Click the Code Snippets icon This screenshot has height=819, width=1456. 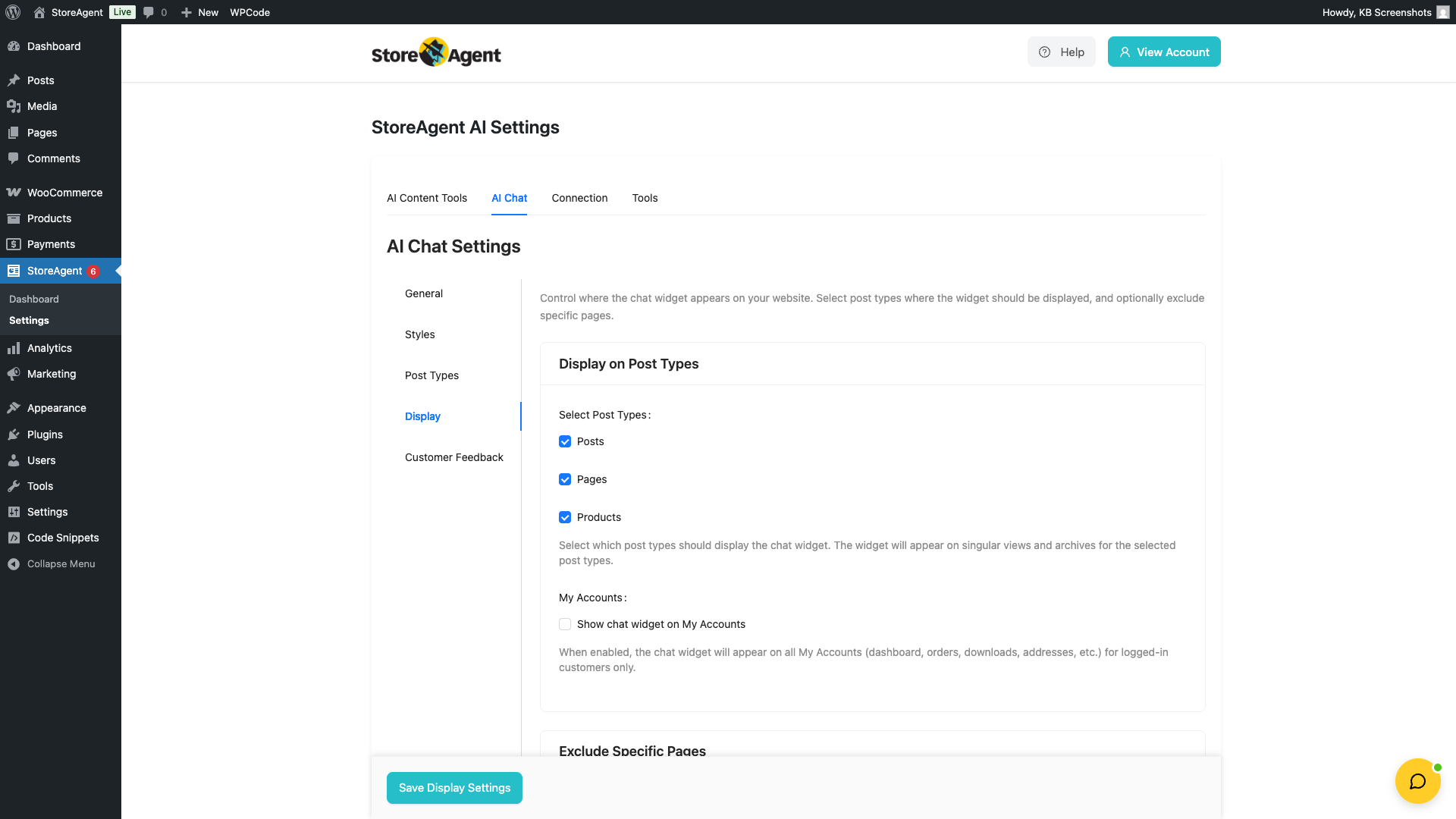14,538
